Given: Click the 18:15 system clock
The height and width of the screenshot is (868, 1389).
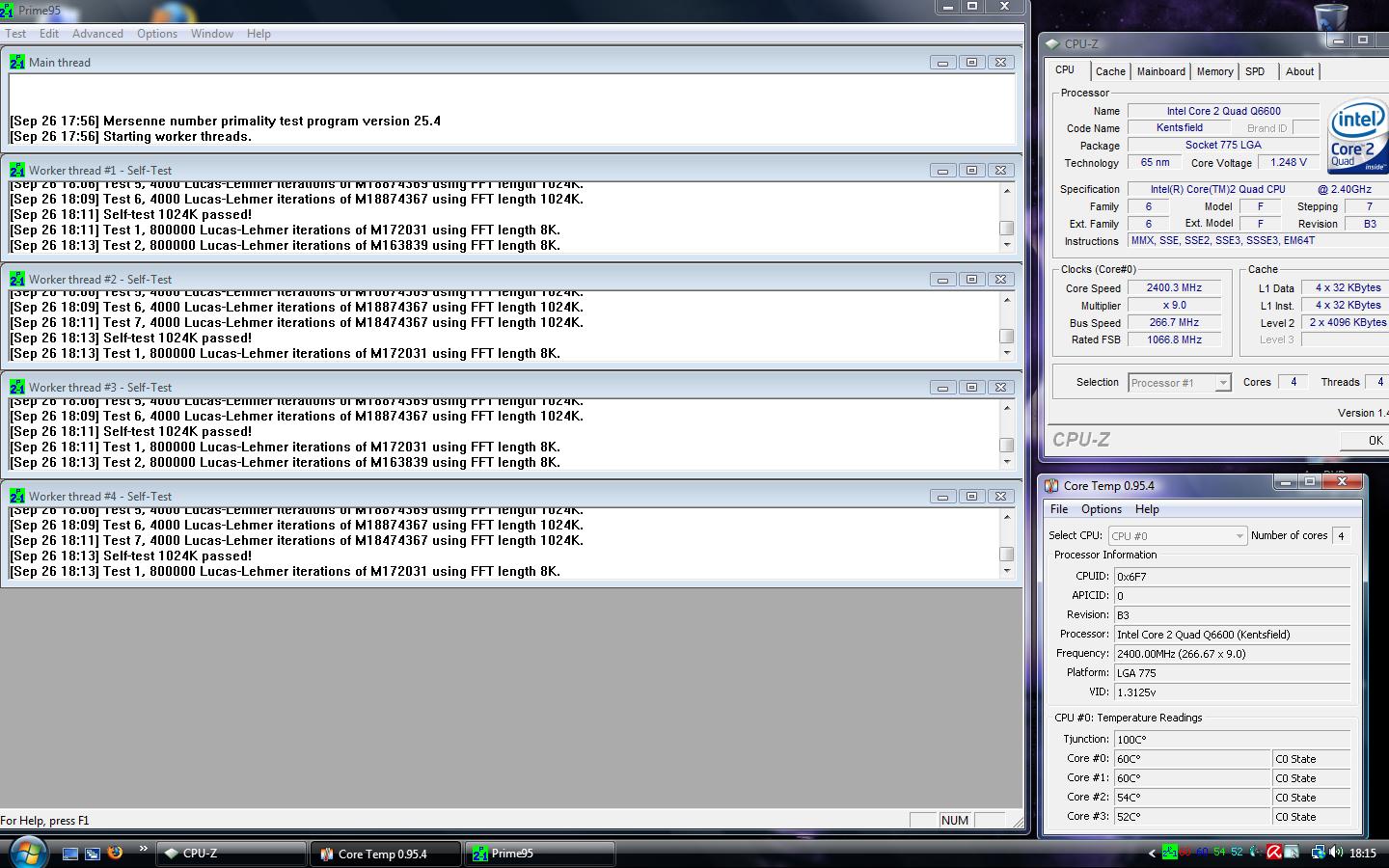Looking at the screenshot, I should click(x=1363, y=853).
